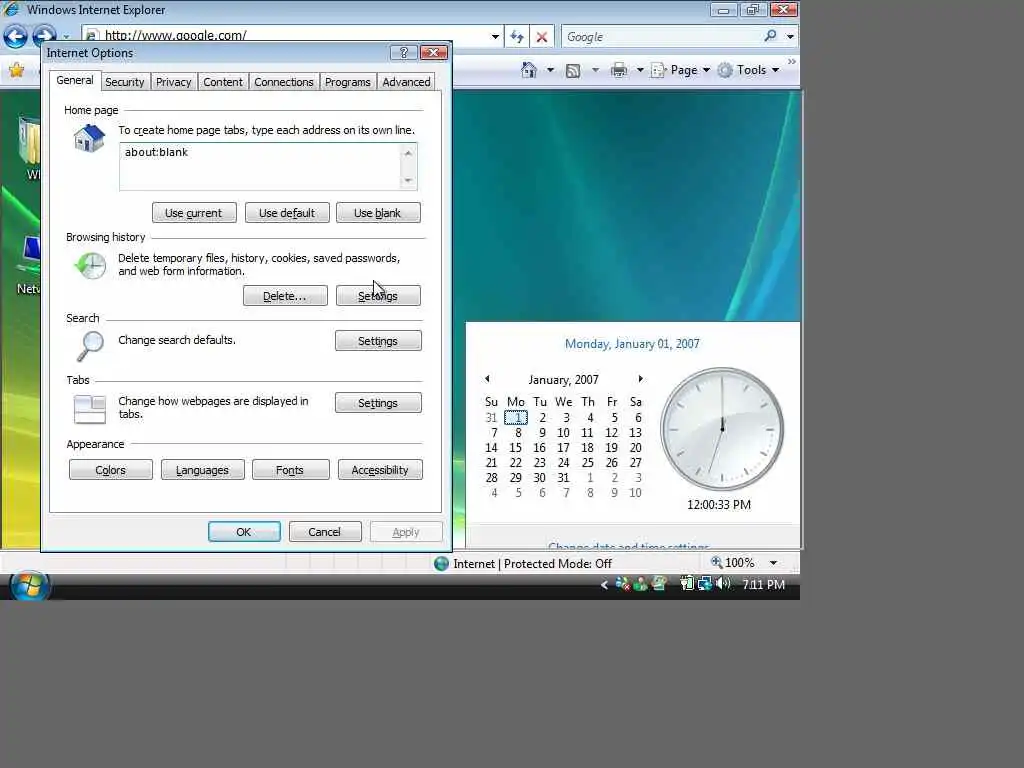Screen dimensions: 1024x768
Task: Select January 15 in the calendar
Action: tap(515, 447)
